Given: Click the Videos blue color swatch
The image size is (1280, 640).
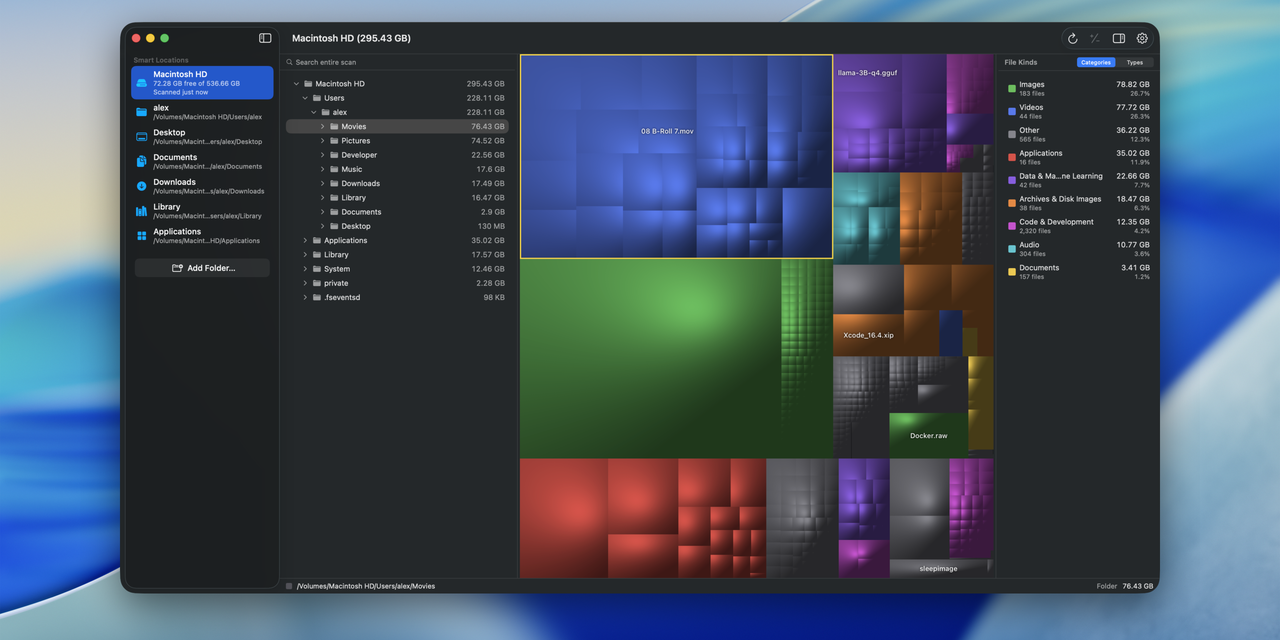Looking at the screenshot, I should pyautogui.click(x=1012, y=112).
